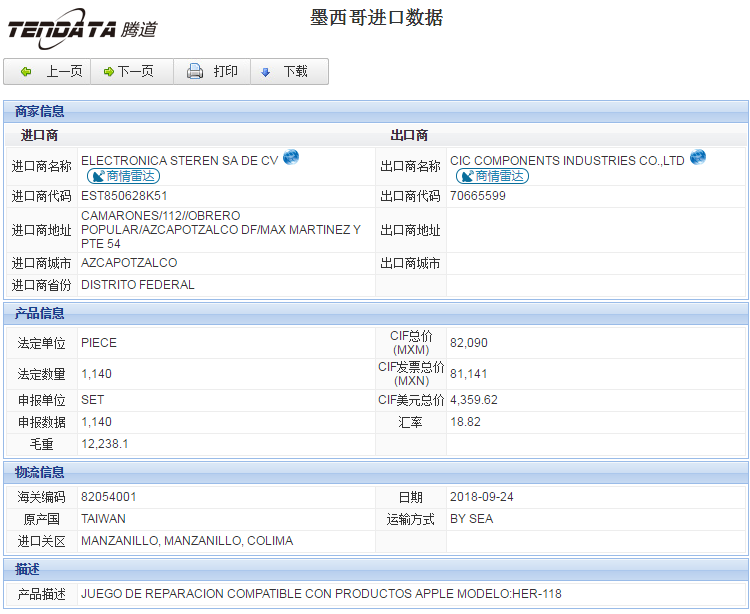Viewport: 750px width, 614px height.
Task: Select exporter name CIC COMPONENTS INDUSTRIES CO.,LTD
Action: coord(567,160)
